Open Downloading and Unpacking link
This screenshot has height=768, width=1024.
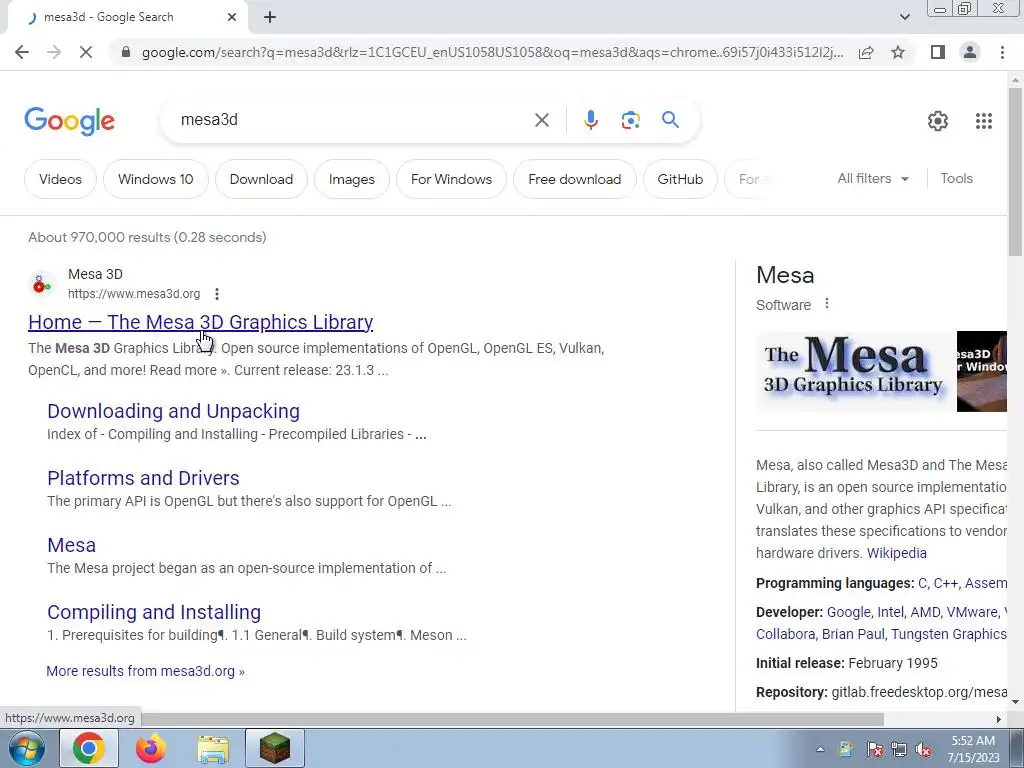click(x=173, y=411)
